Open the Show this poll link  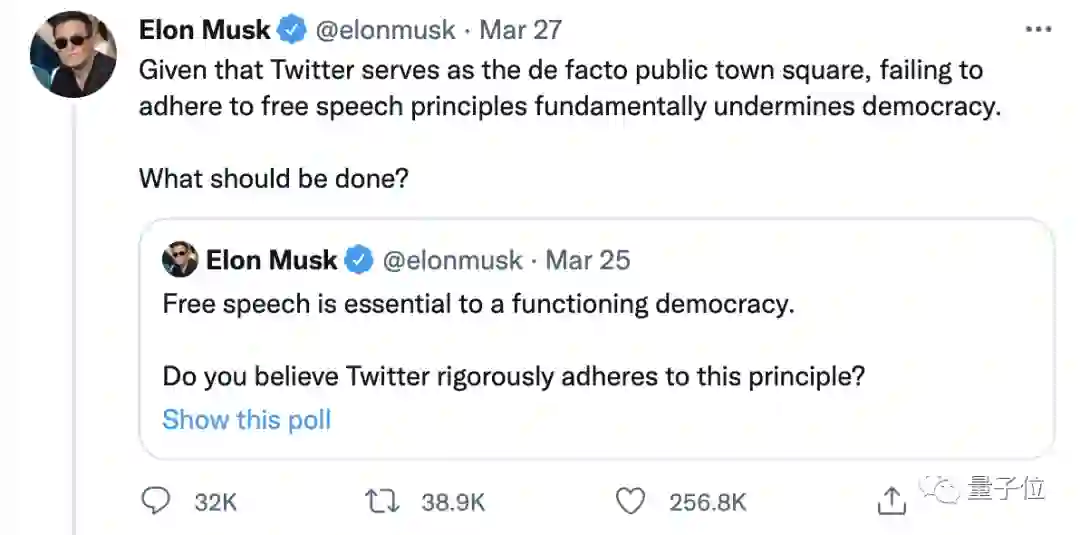(x=246, y=420)
